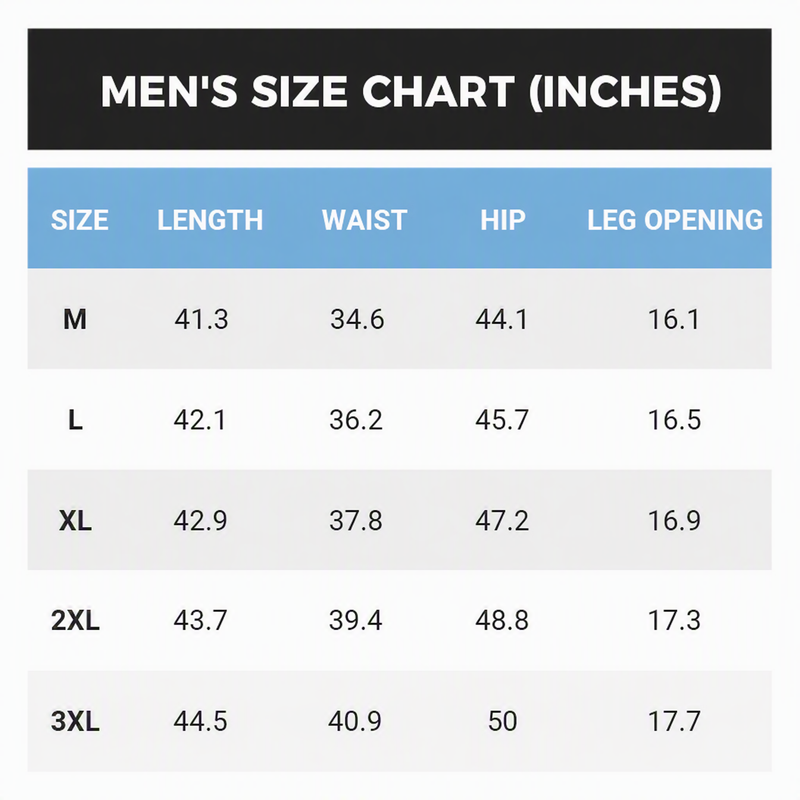This screenshot has height=800, width=800.
Task: Click the 3XL size row label
Action: [x=75, y=721]
